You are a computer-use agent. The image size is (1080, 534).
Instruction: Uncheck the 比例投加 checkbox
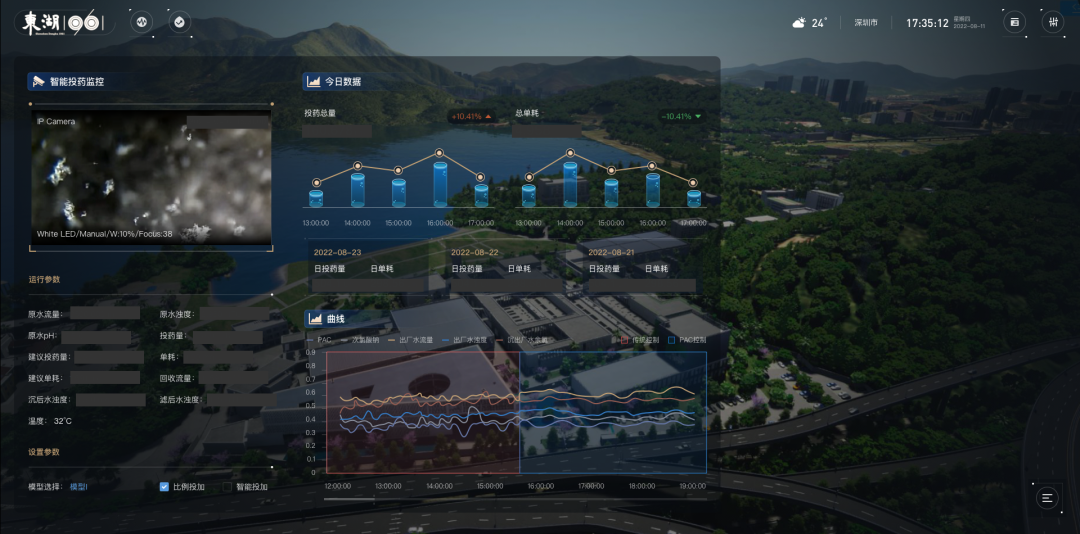point(164,487)
